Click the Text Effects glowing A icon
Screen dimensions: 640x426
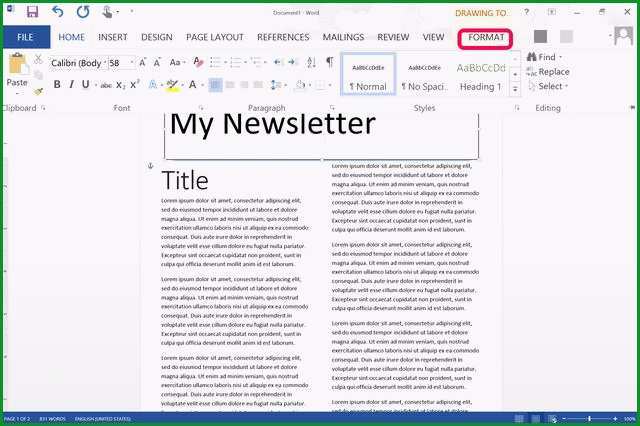153,85
